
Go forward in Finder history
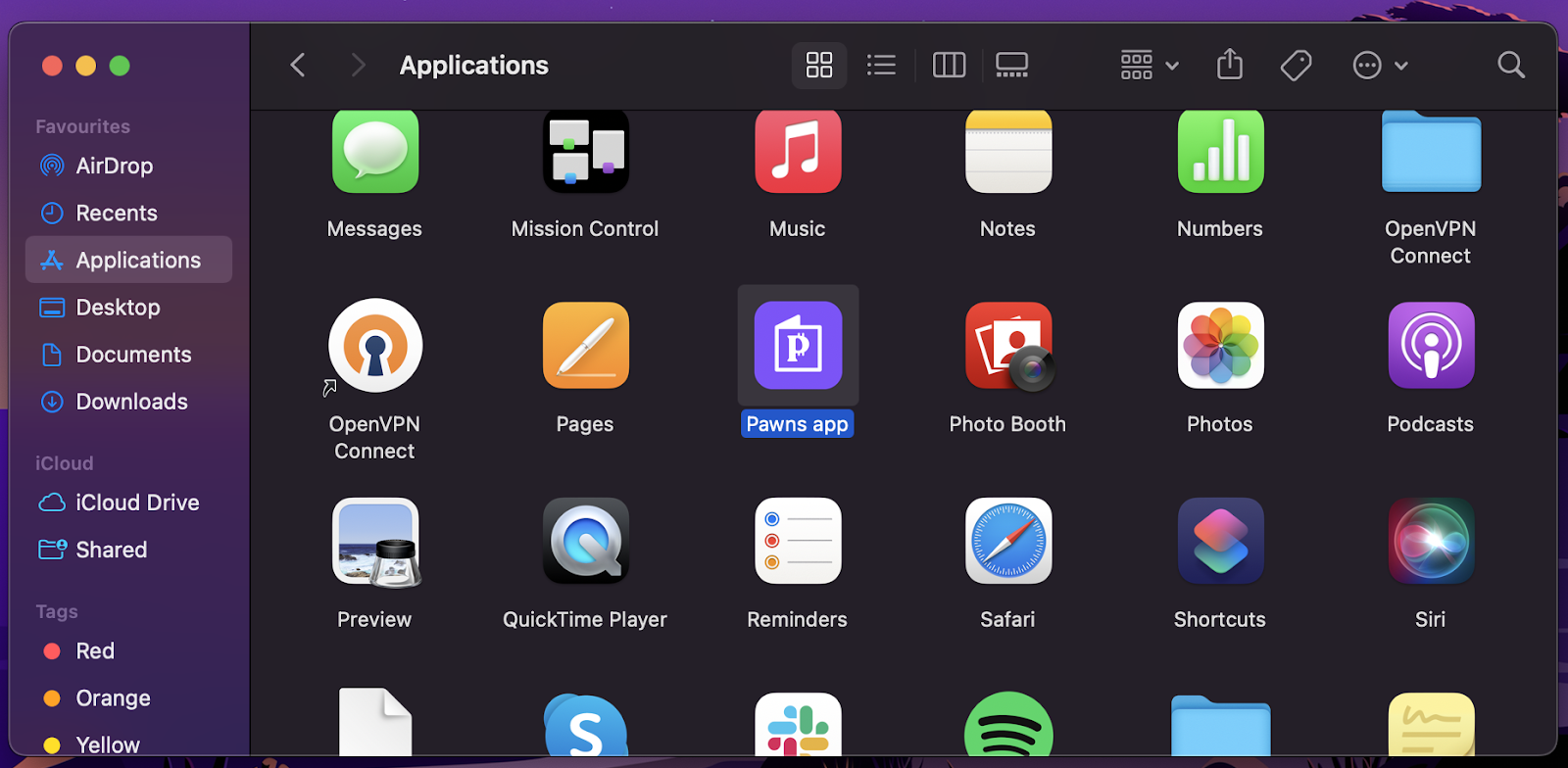click(x=358, y=66)
